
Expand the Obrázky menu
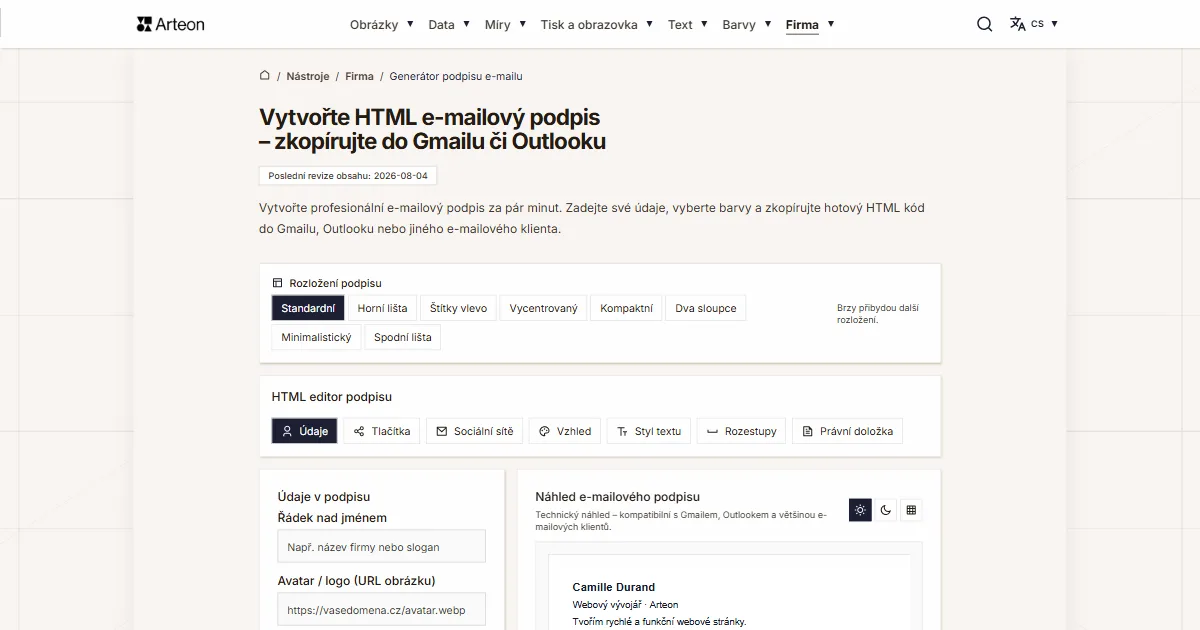pyautogui.click(x=382, y=25)
